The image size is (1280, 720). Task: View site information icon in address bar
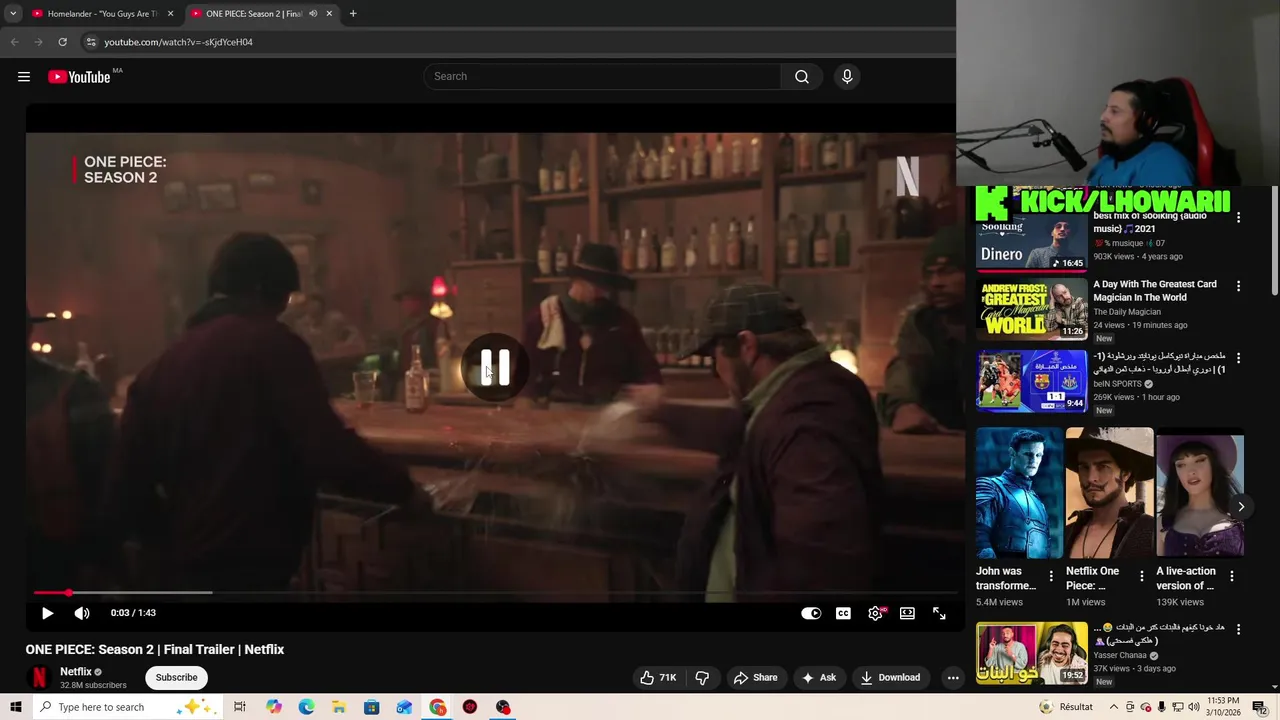[x=91, y=42]
